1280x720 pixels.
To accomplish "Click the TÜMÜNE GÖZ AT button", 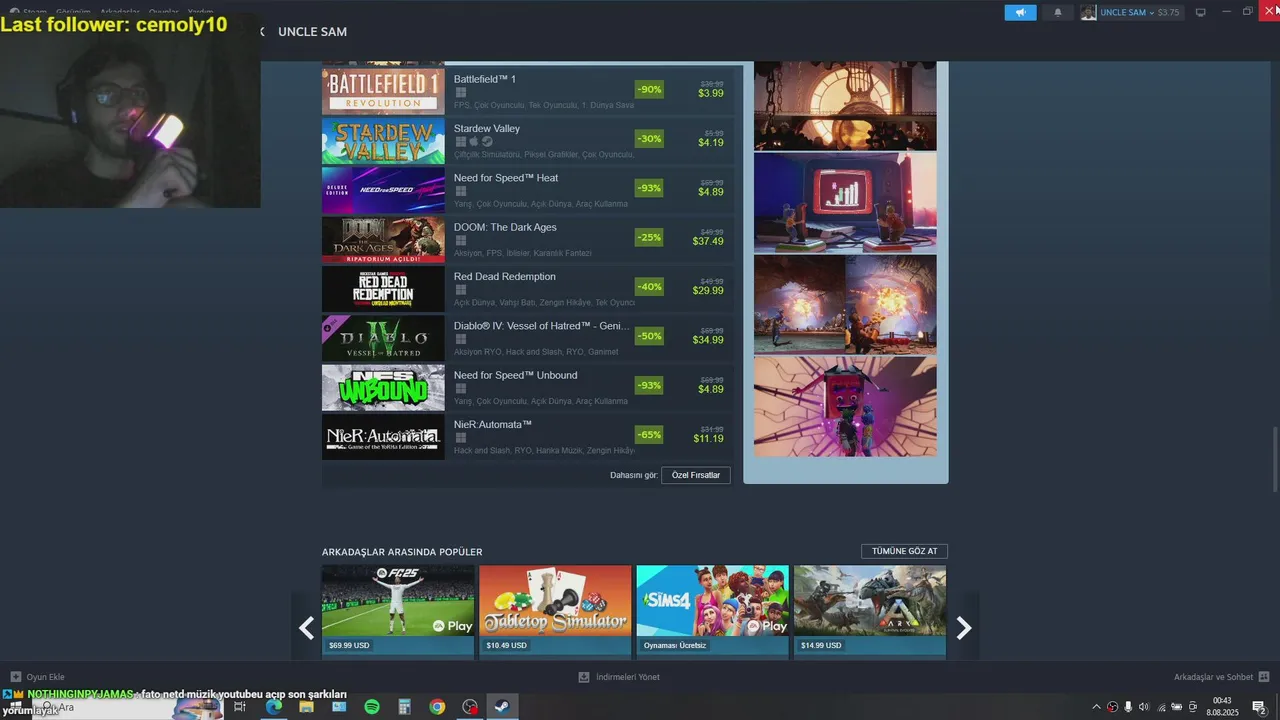I will [904, 551].
